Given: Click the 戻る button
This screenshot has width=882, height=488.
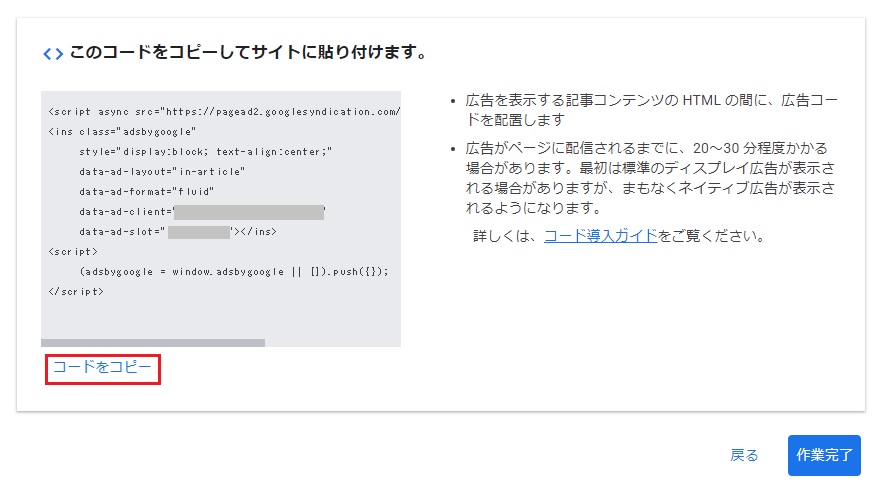Looking at the screenshot, I should coord(744,455).
